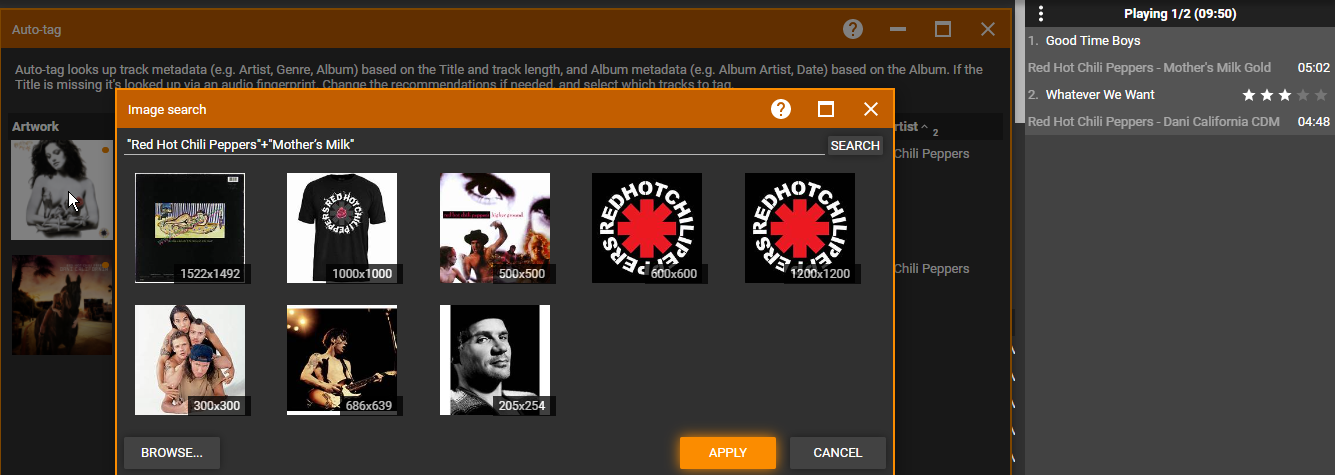Set fifth star rating for Whatever We Want

pyautogui.click(x=1321, y=95)
